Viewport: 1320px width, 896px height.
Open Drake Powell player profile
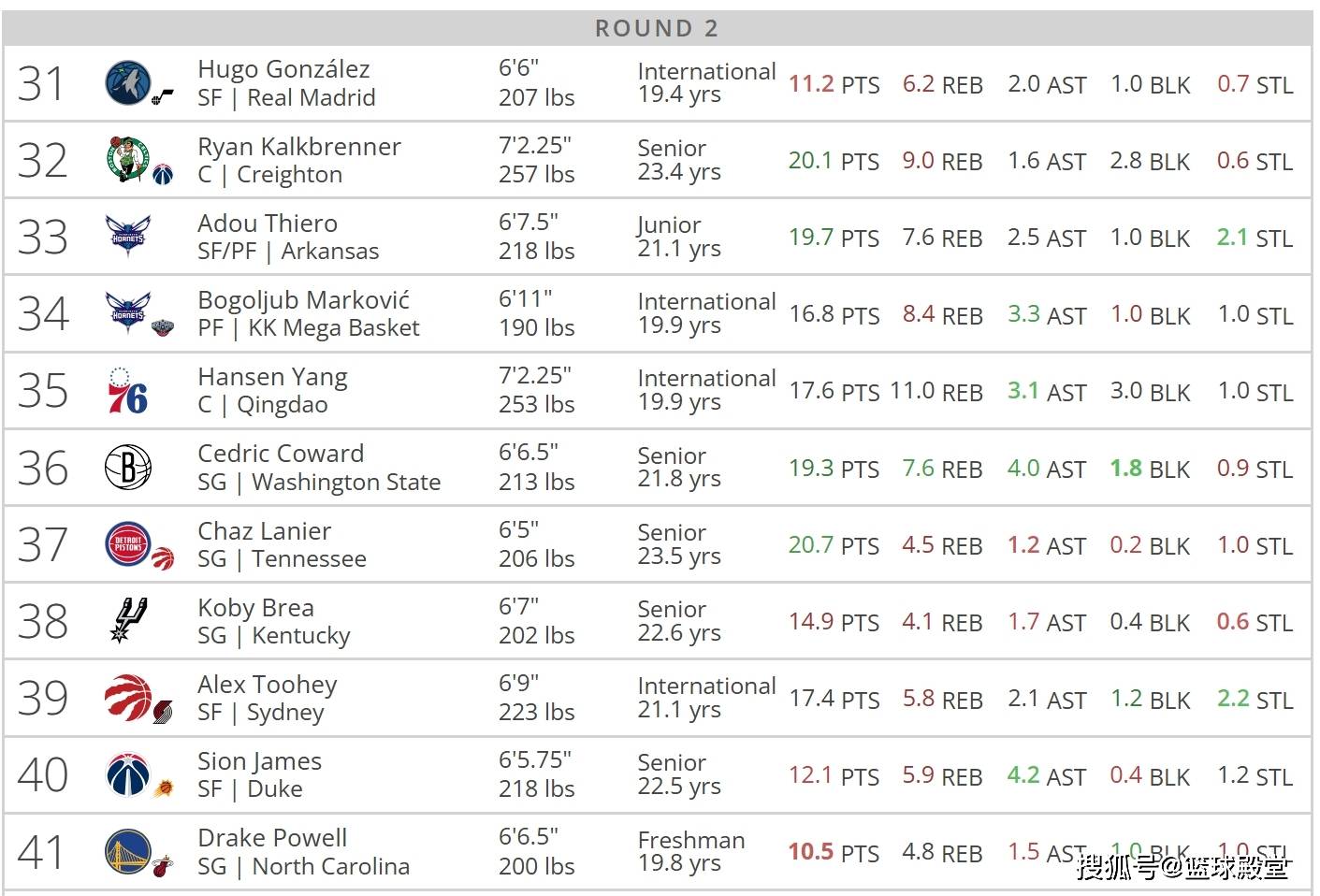tap(272, 838)
